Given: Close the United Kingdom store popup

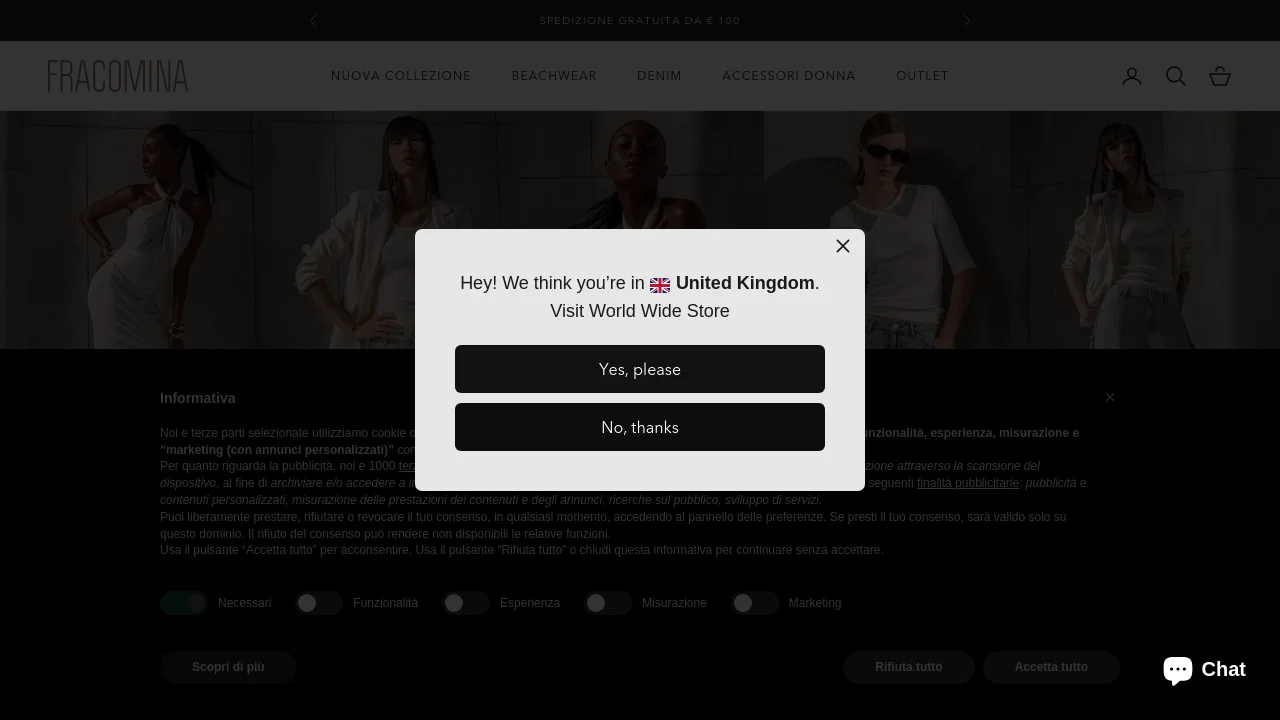Looking at the screenshot, I should 843,246.
